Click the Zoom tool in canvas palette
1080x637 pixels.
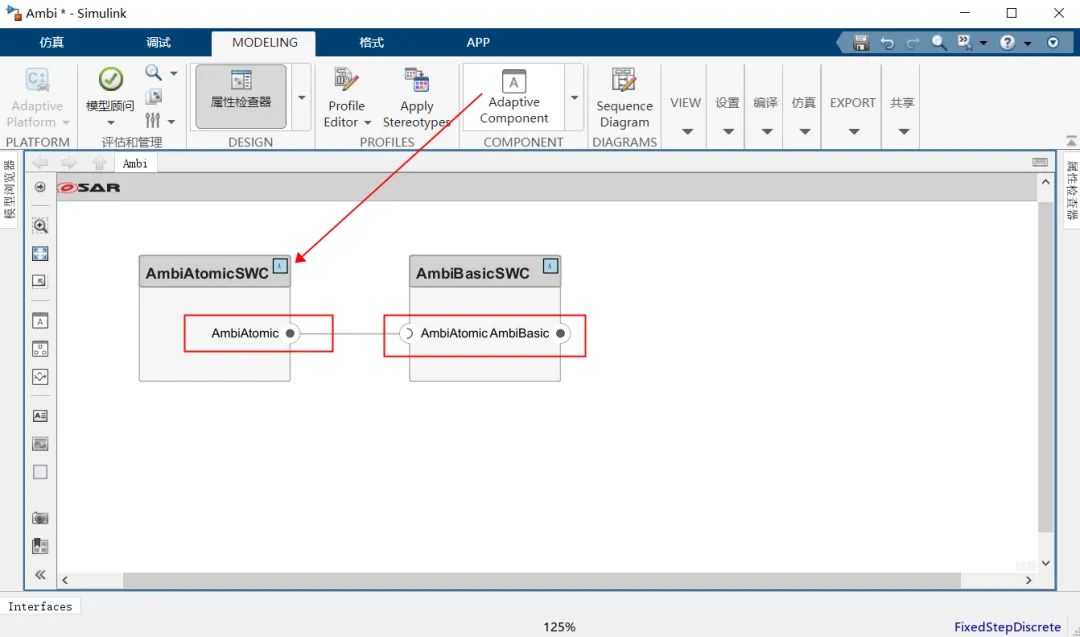click(40, 226)
